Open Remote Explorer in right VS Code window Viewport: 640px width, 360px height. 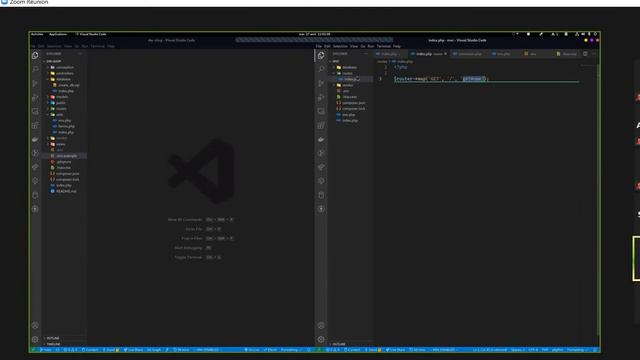click(321, 111)
